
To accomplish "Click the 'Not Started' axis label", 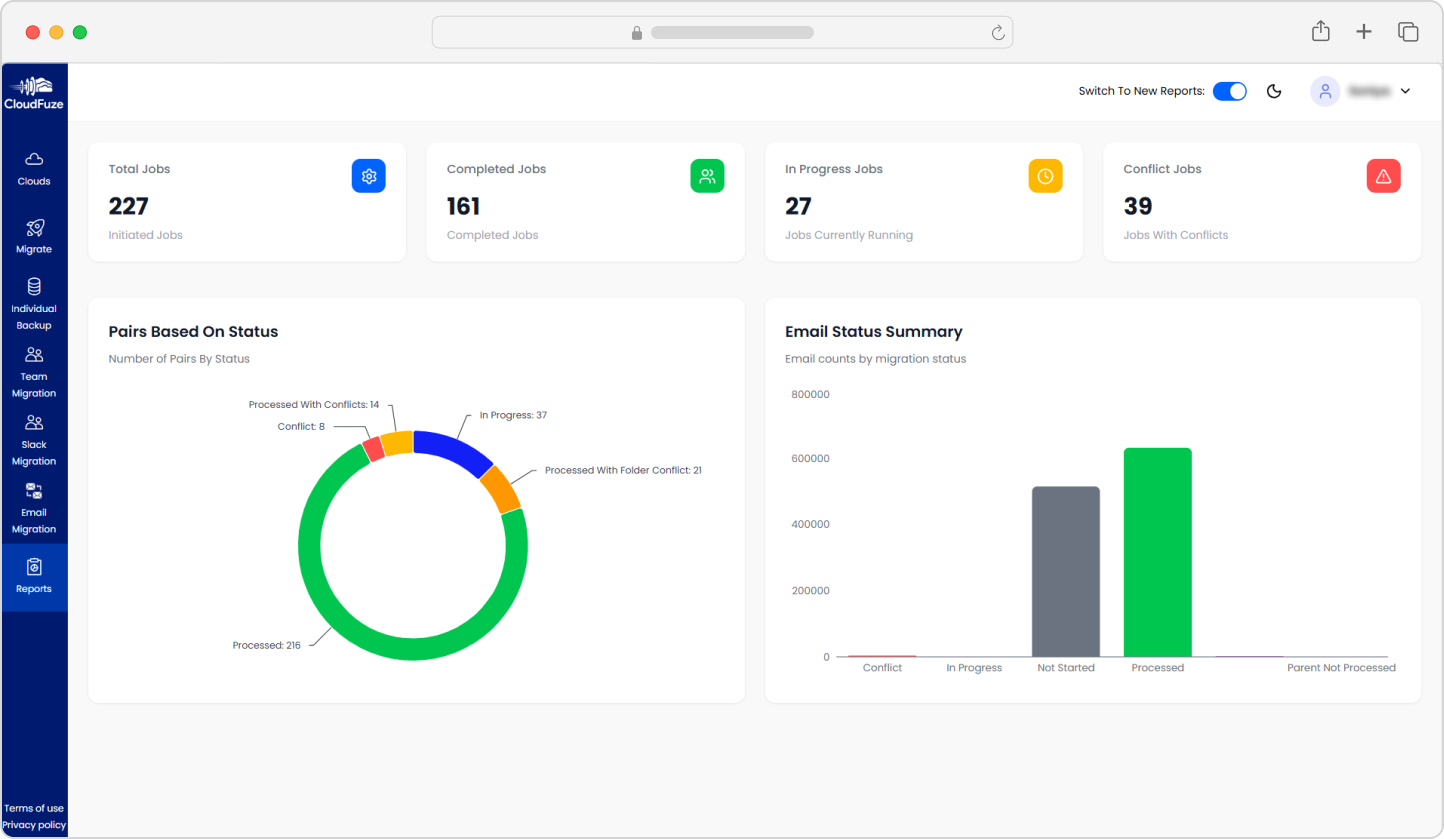I will pyautogui.click(x=1066, y=667).
